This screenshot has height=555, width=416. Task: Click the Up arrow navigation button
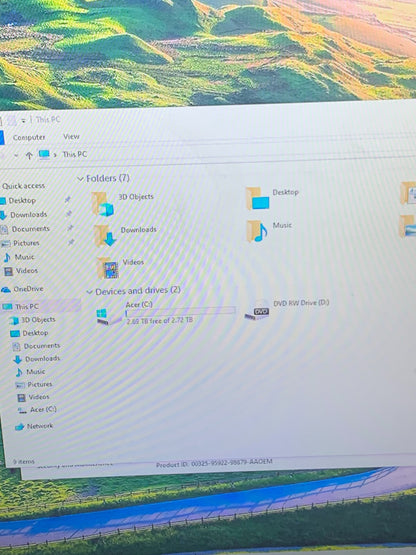[29, 155]
